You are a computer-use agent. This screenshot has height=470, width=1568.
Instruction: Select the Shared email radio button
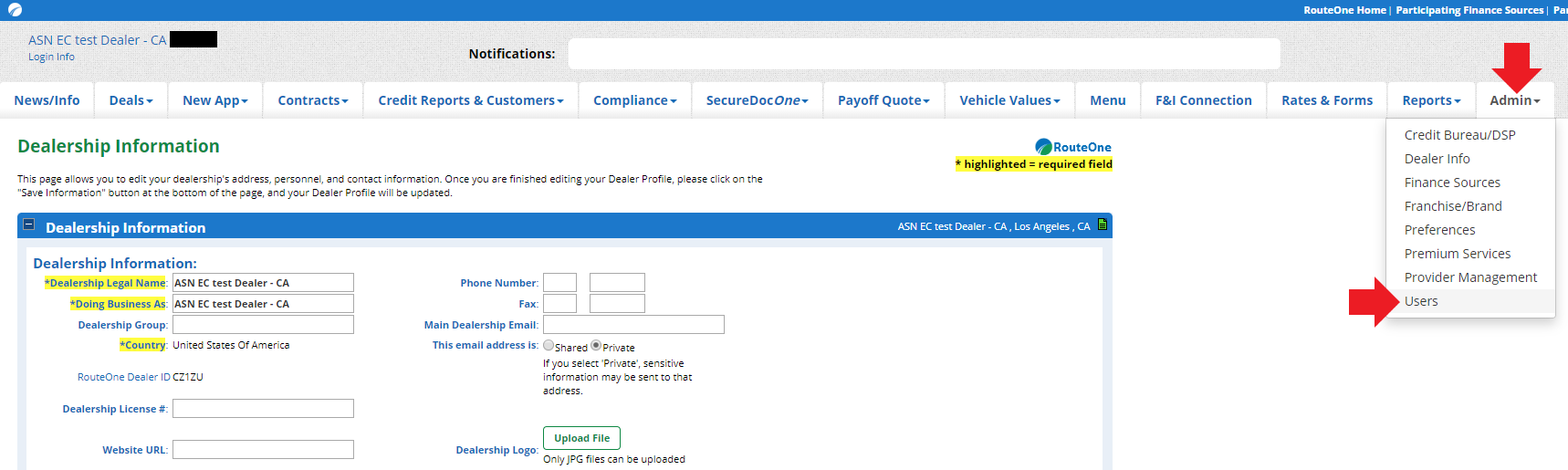pos(549,346)
